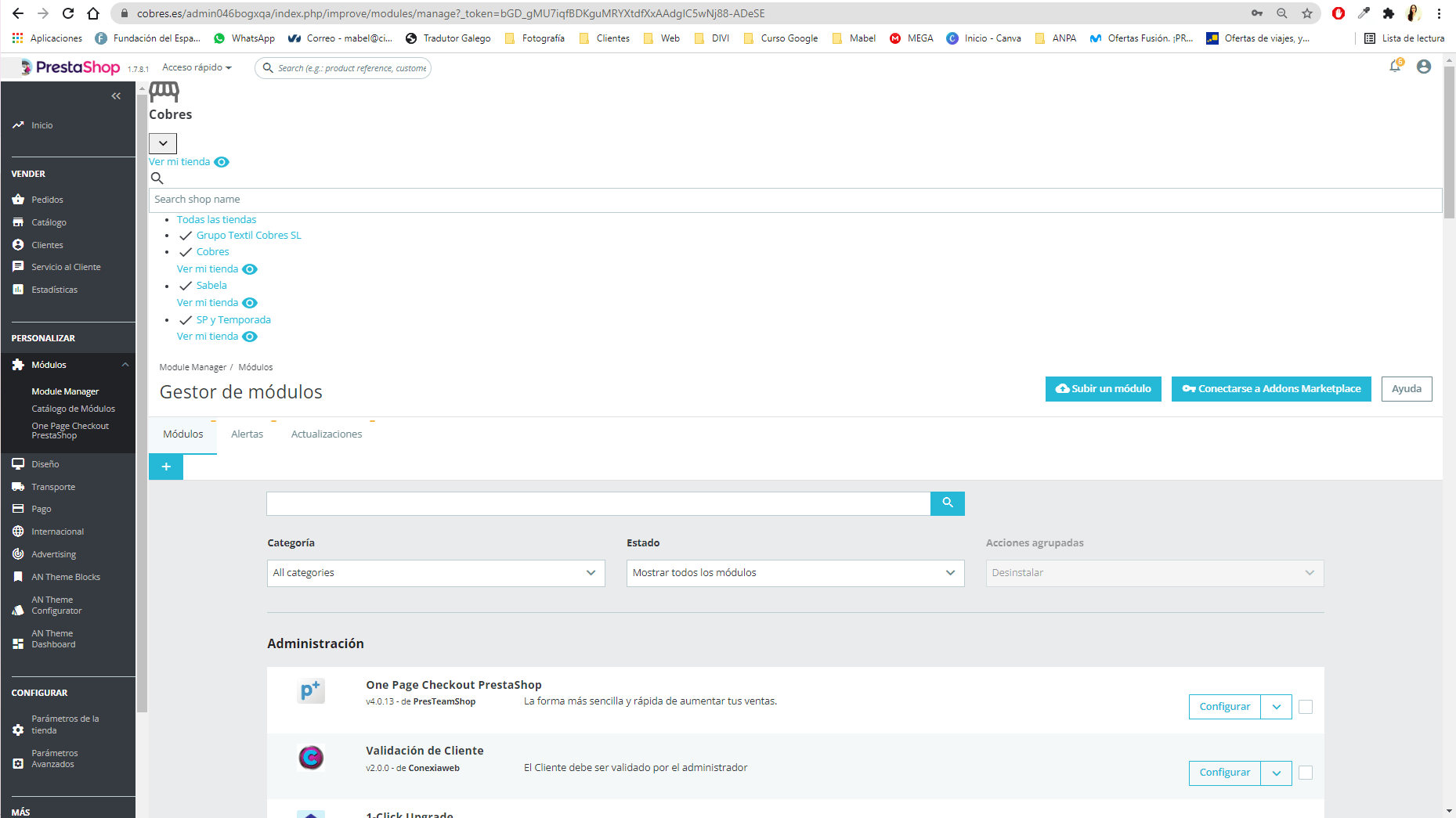Open employee profile avatar icon
The height and width of the screenshot is (818, 1456).
point(1424,67)
